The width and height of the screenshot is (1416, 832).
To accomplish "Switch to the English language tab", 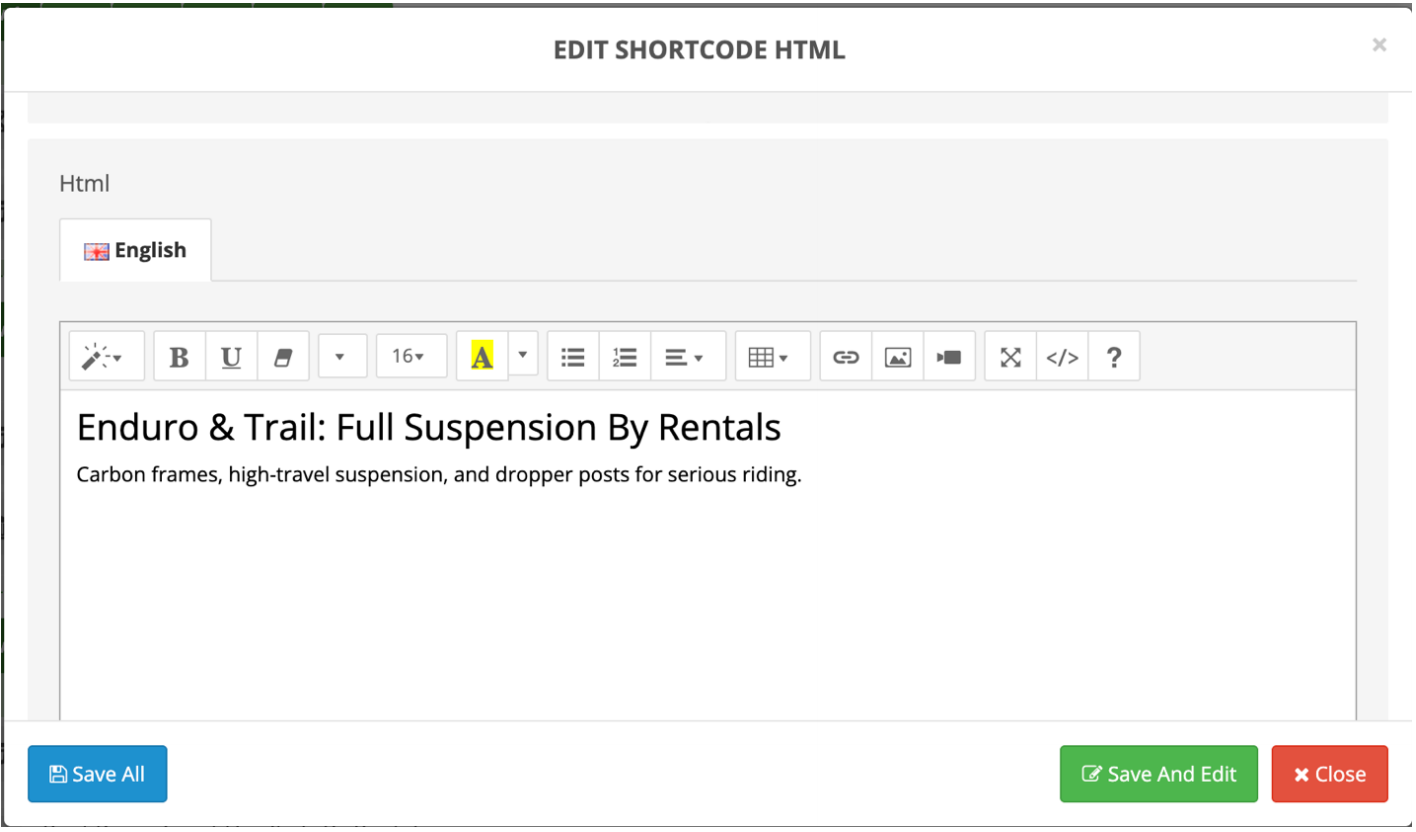I will click(136, 251).
